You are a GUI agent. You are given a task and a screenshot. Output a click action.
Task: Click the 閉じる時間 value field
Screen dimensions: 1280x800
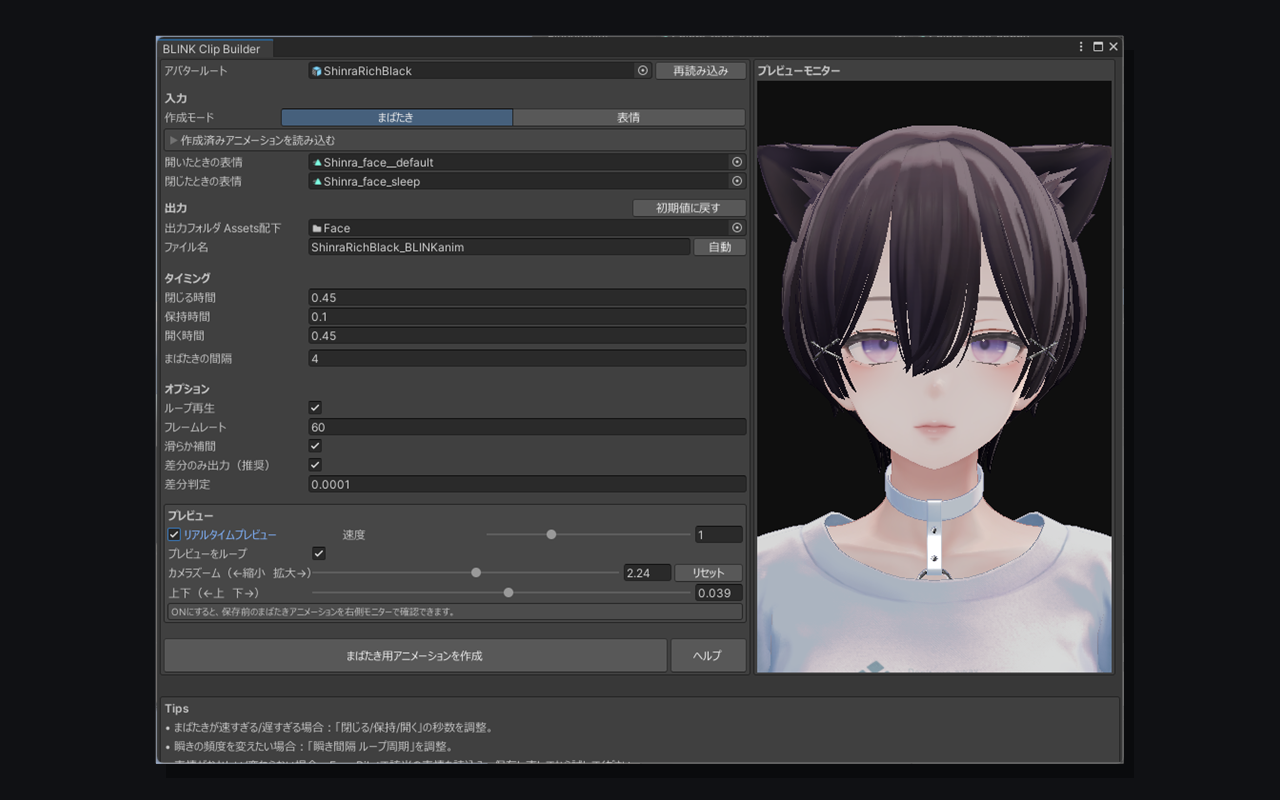coord(527,298)
